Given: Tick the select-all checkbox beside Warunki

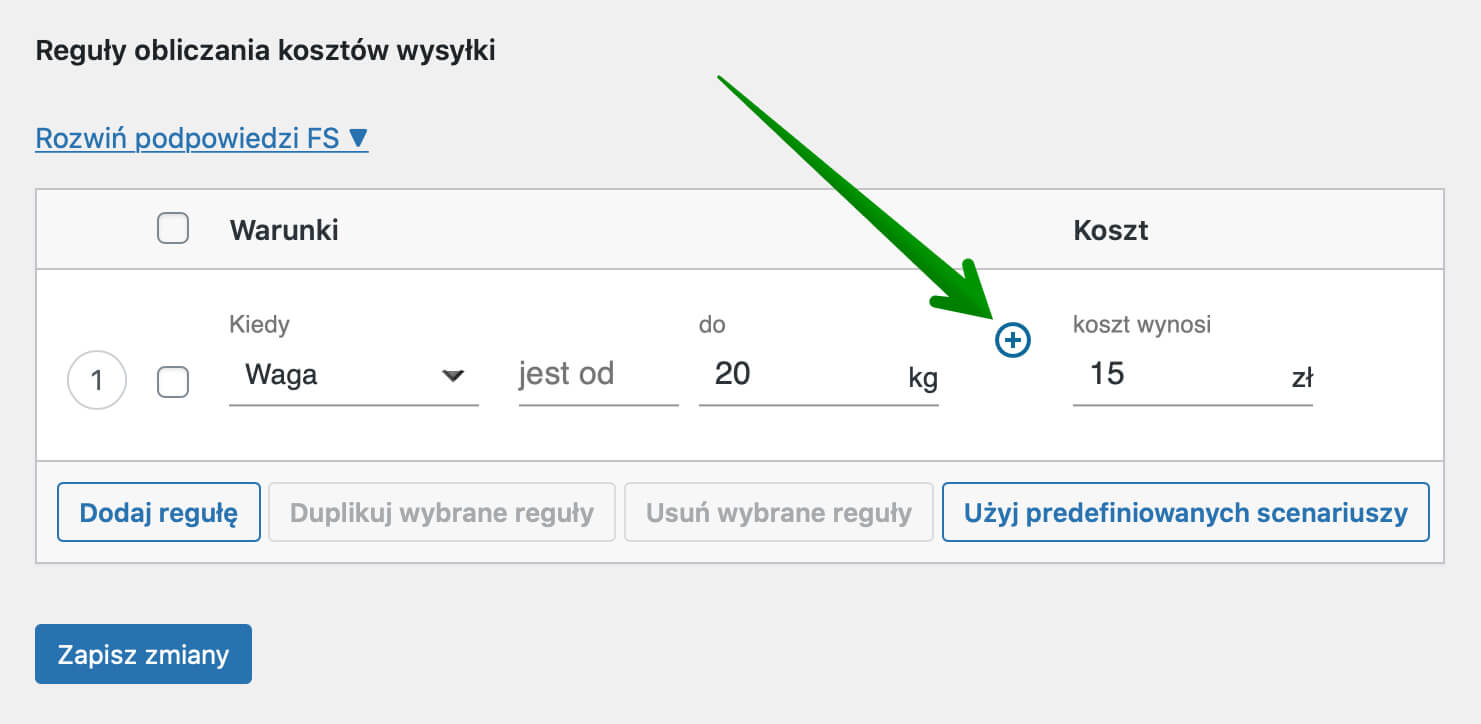Looking at the screenshot, I should (173, 230).
